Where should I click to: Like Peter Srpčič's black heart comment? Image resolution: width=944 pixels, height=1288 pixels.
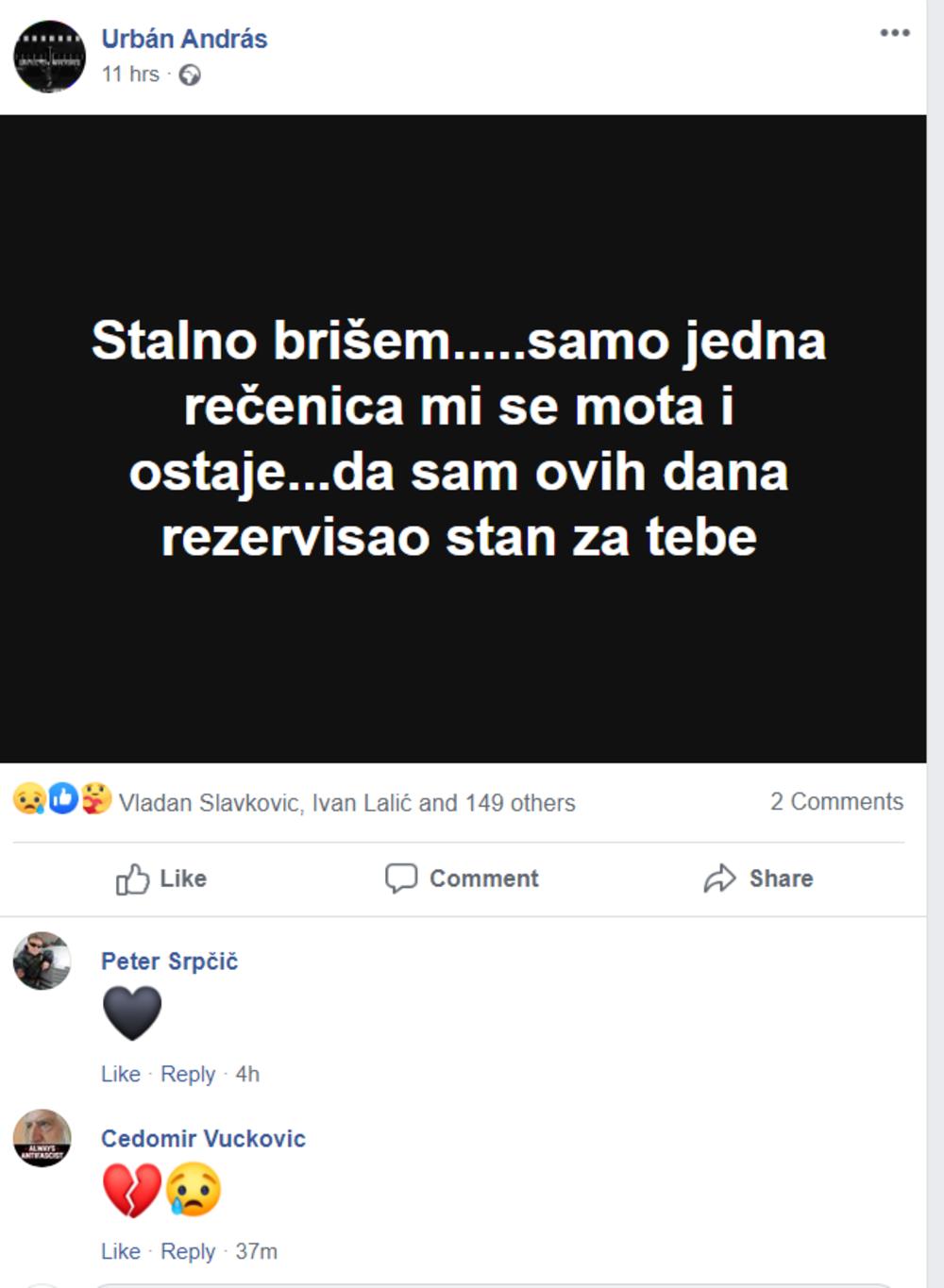[x=120, y=1074]
